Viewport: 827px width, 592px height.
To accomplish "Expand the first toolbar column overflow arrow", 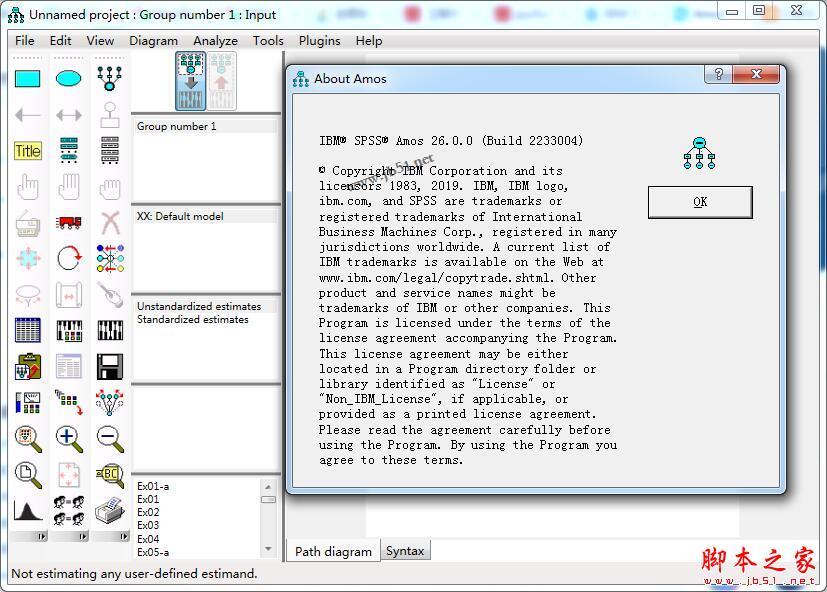I will pos(41,537).
